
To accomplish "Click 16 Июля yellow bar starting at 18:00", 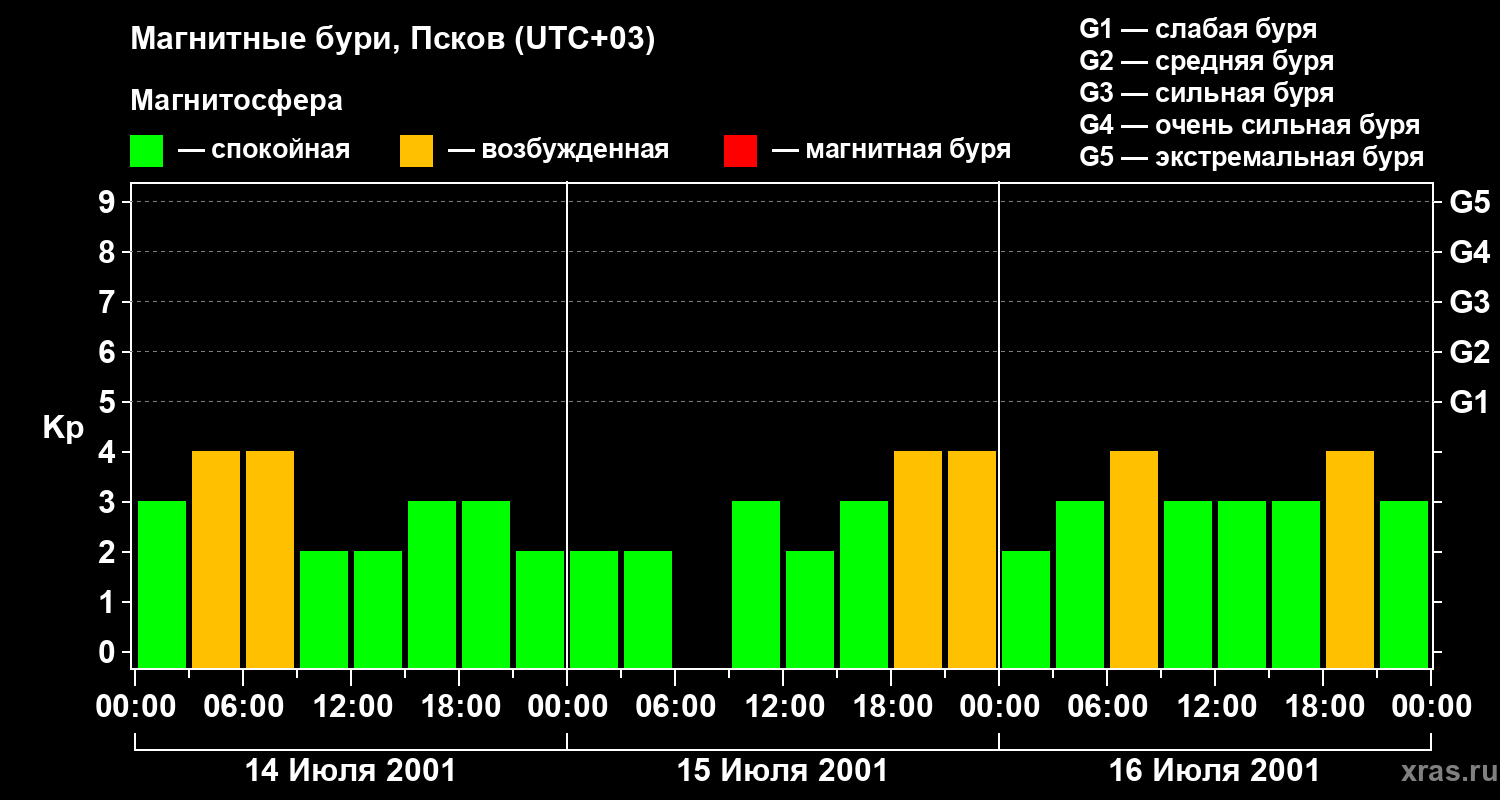I will pos(1350,559).
